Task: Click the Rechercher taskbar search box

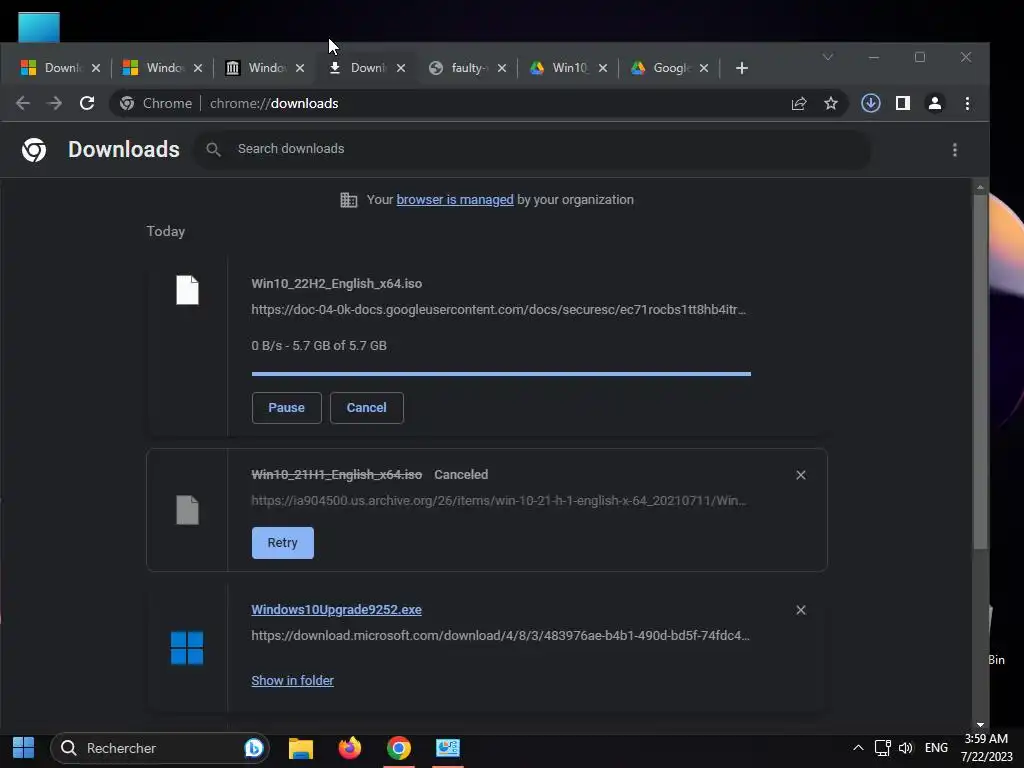Action: (x=160, y=748)
